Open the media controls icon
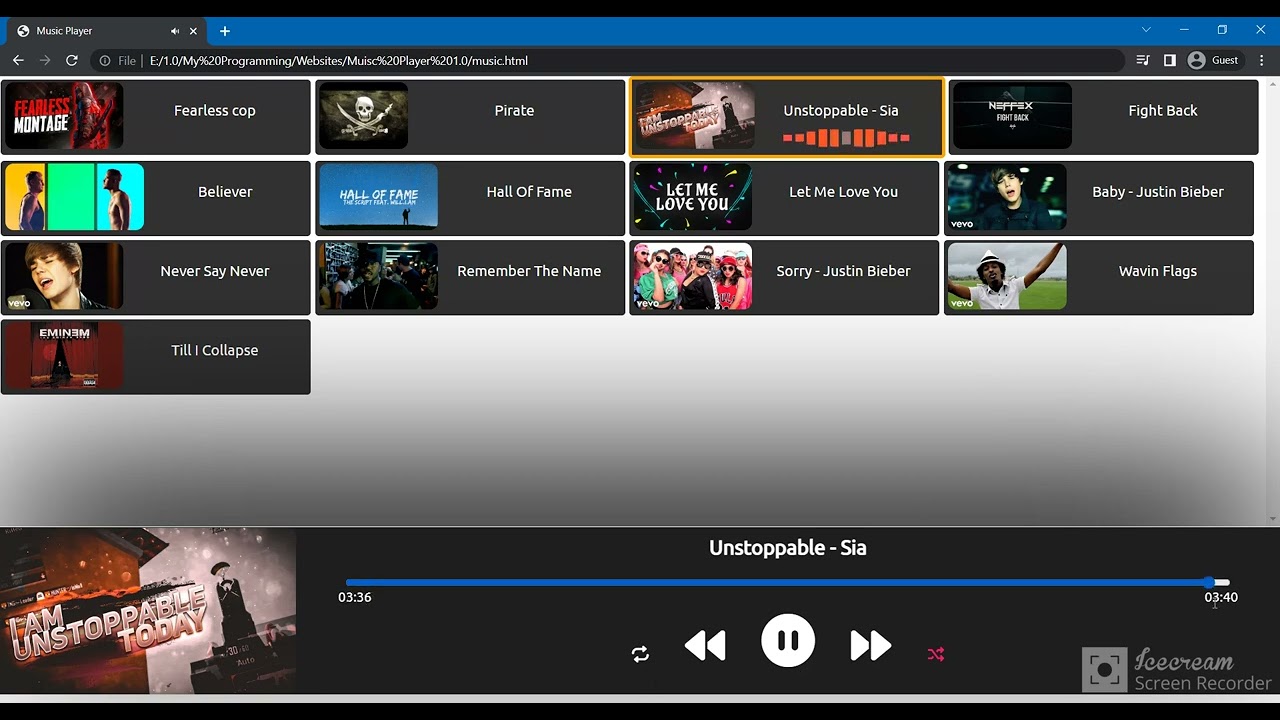Viewport: 1280px width, 720px height. tap(1143, 60)
